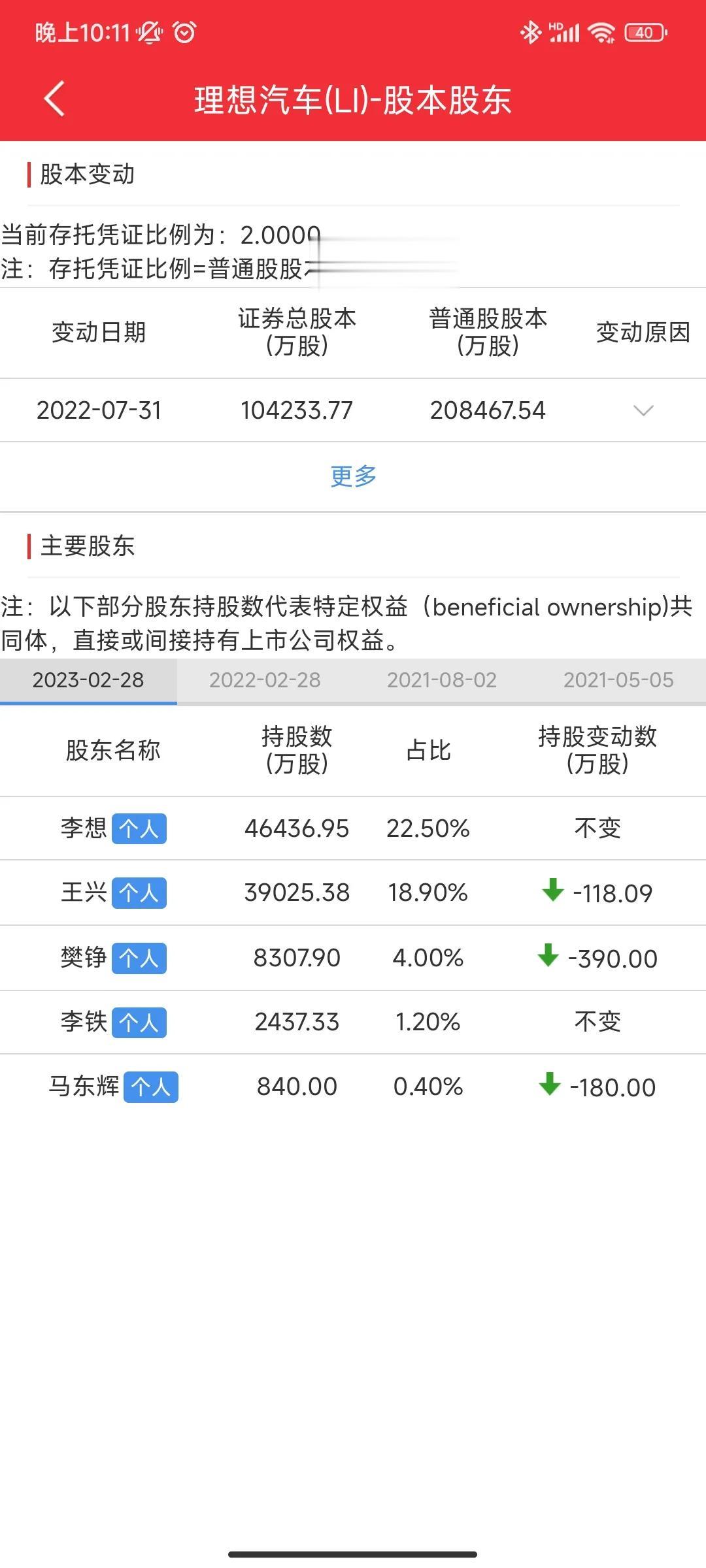The width and height of the screenshot is (706, 1568).
Task: Tap the holding value 46436.95
Action: (297, 828)
